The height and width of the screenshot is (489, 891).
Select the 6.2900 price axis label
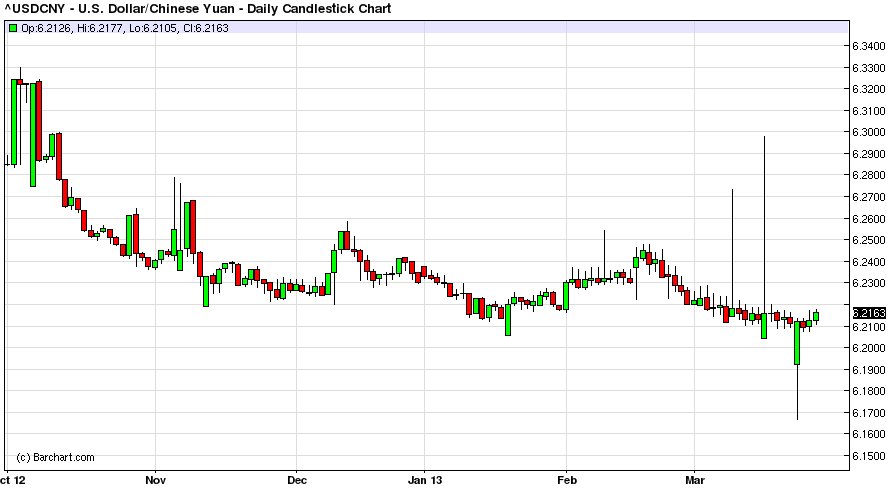[x=869, y=154]
